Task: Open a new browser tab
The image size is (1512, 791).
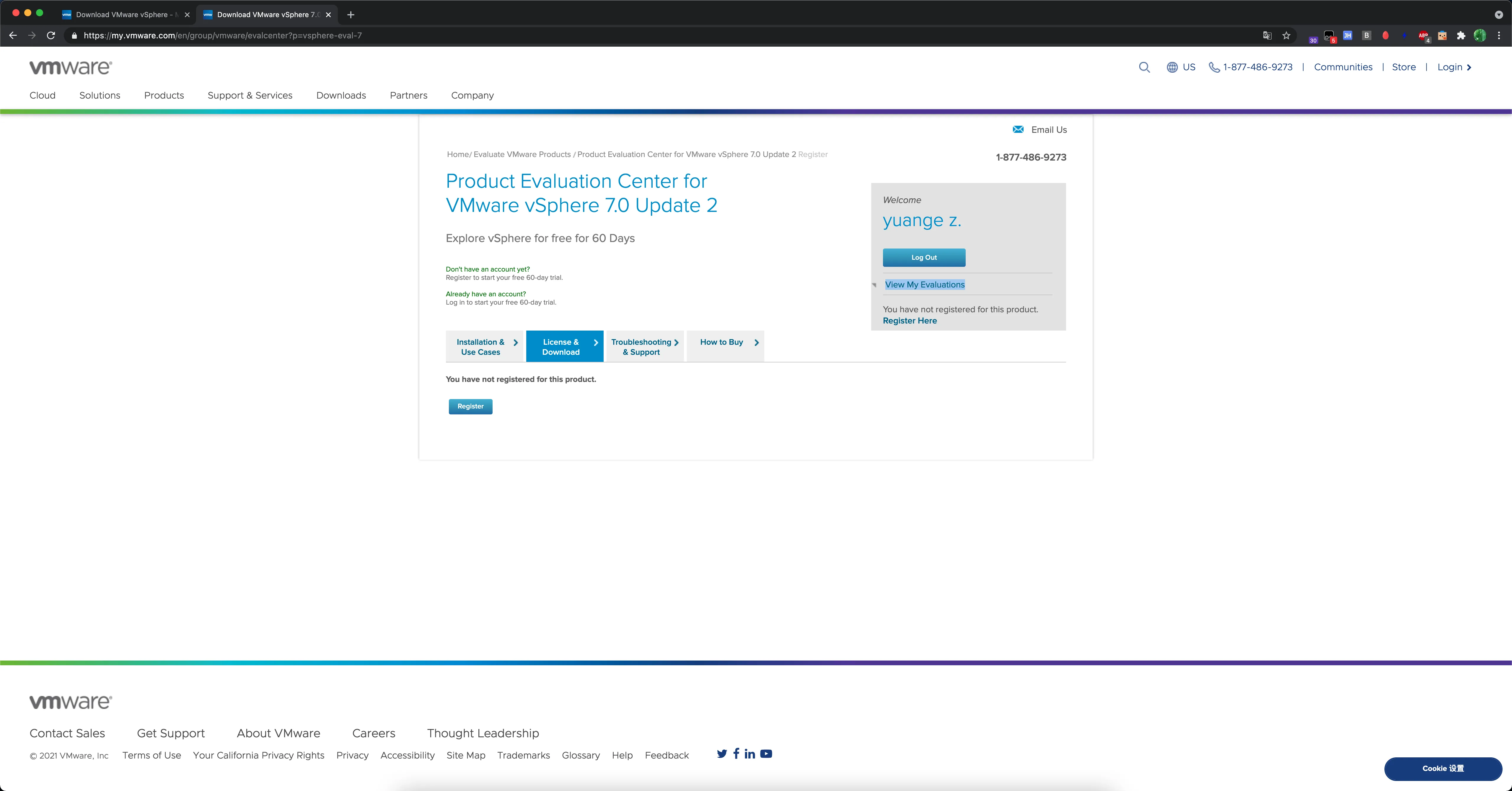Action: [351, 15]
